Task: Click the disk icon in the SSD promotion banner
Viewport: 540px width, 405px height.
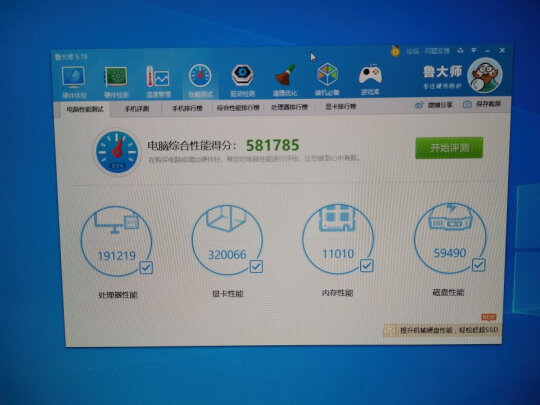Action: tap(390, 330)
